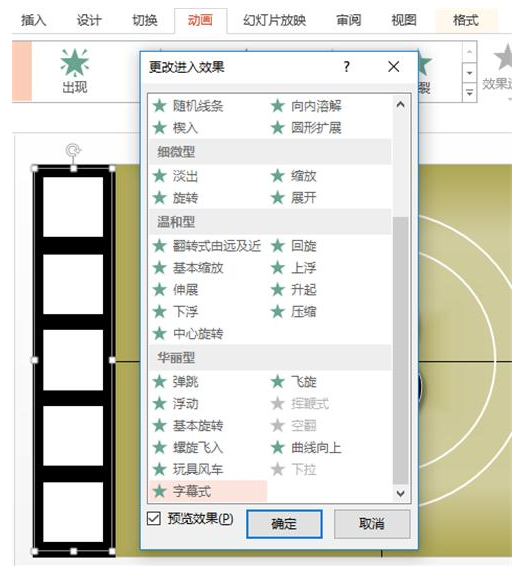This screenshot has height=566, width=523.
Task: Choose the 中心旋转 effect
Action: [x=188, y=333]
